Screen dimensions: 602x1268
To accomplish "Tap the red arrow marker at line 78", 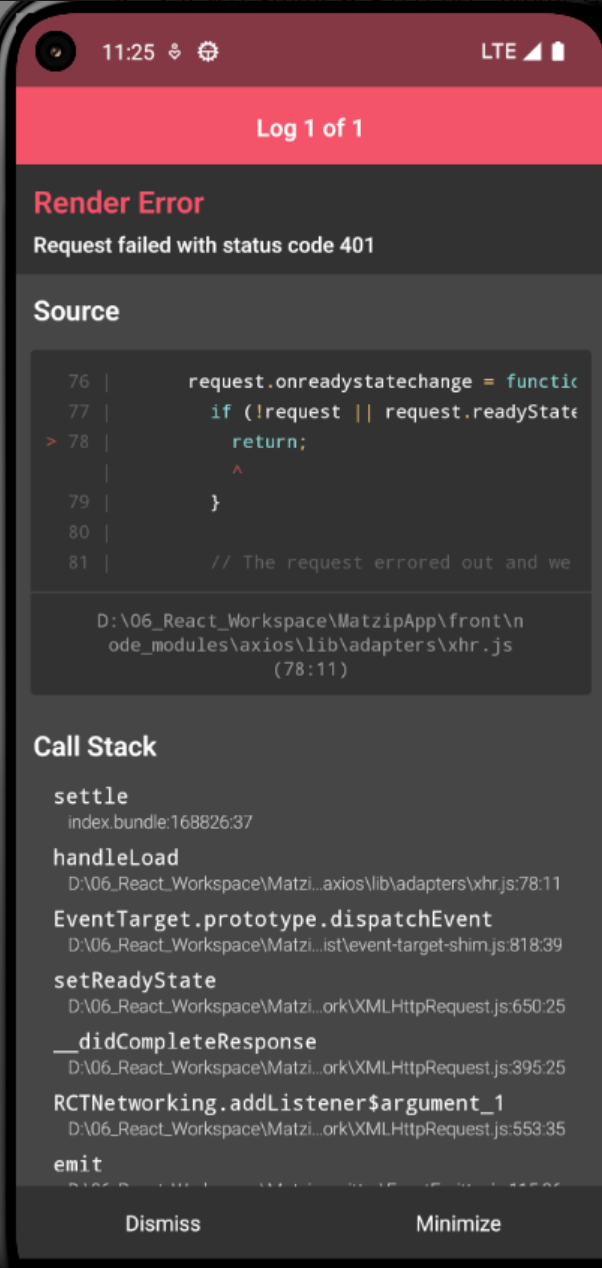I will (x=51, y=441).
